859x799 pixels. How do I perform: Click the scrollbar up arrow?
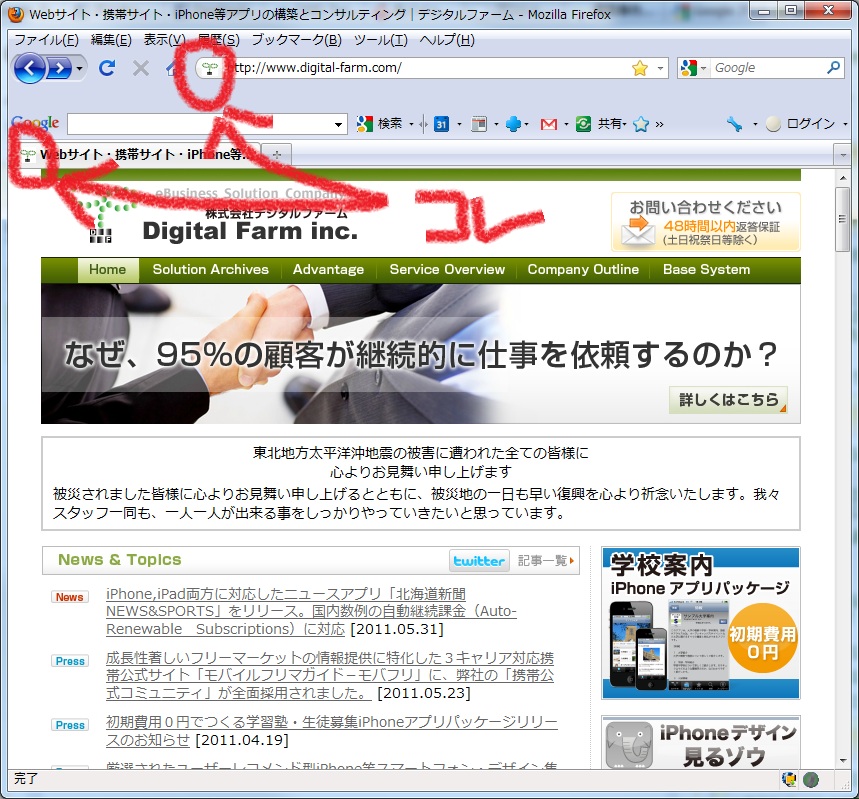pos(843,178)
